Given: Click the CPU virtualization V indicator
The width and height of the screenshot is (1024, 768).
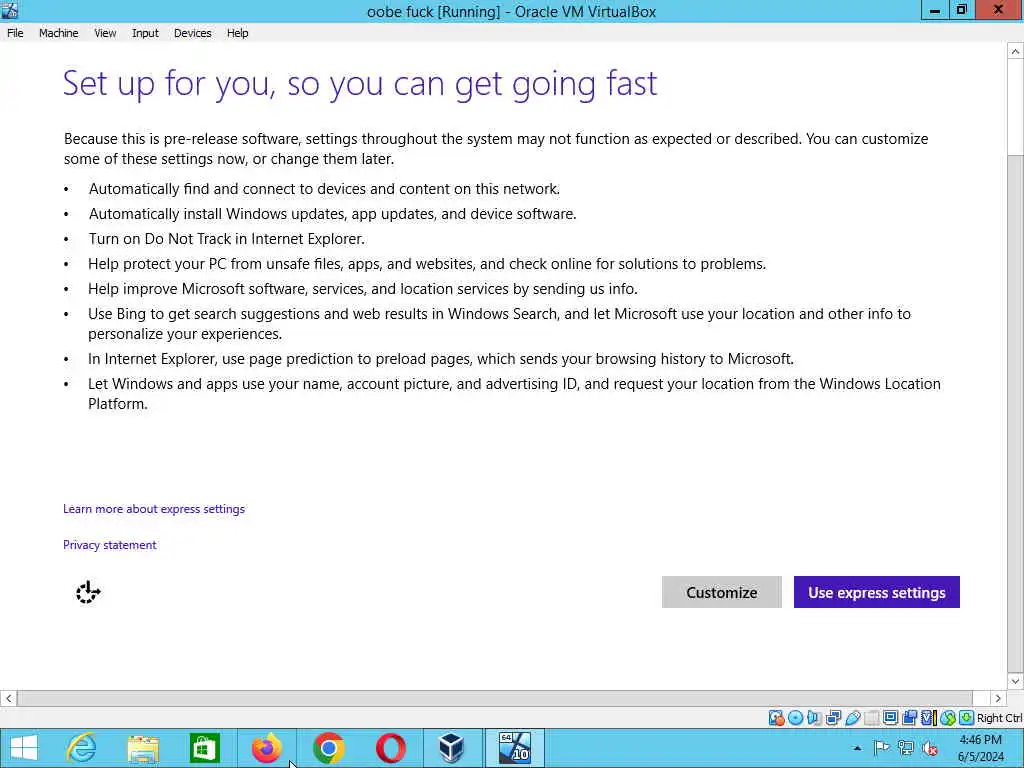Looking at the screenshot, I should pyautogui.click(x=928, y=718).
